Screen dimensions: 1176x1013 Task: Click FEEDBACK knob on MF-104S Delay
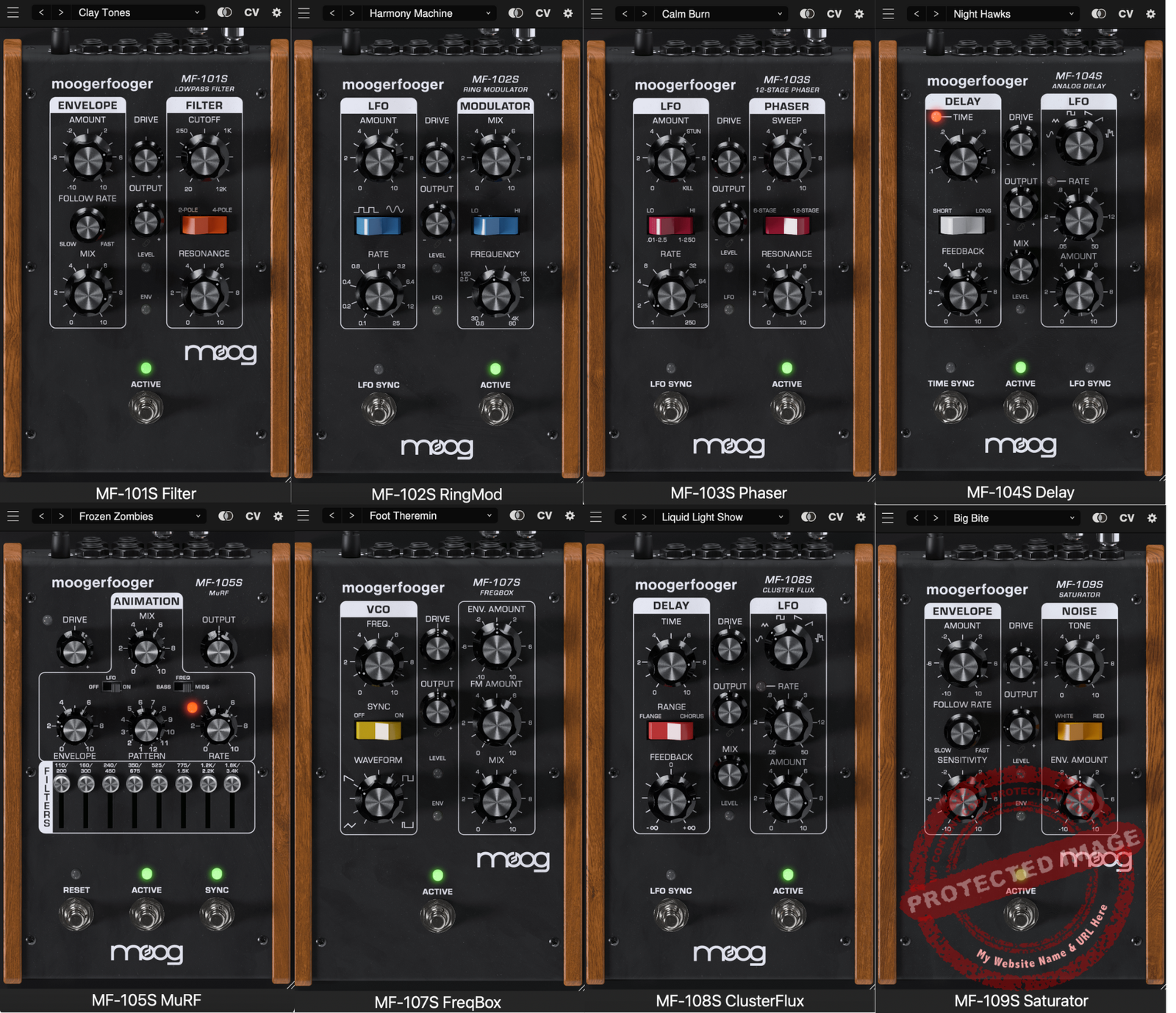click(x=962, y=294)
